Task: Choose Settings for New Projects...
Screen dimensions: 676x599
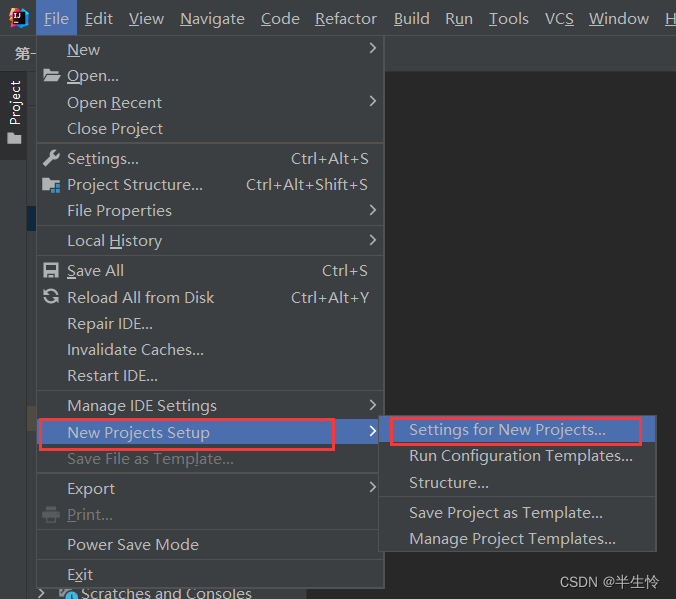Action: click(517, 430)
